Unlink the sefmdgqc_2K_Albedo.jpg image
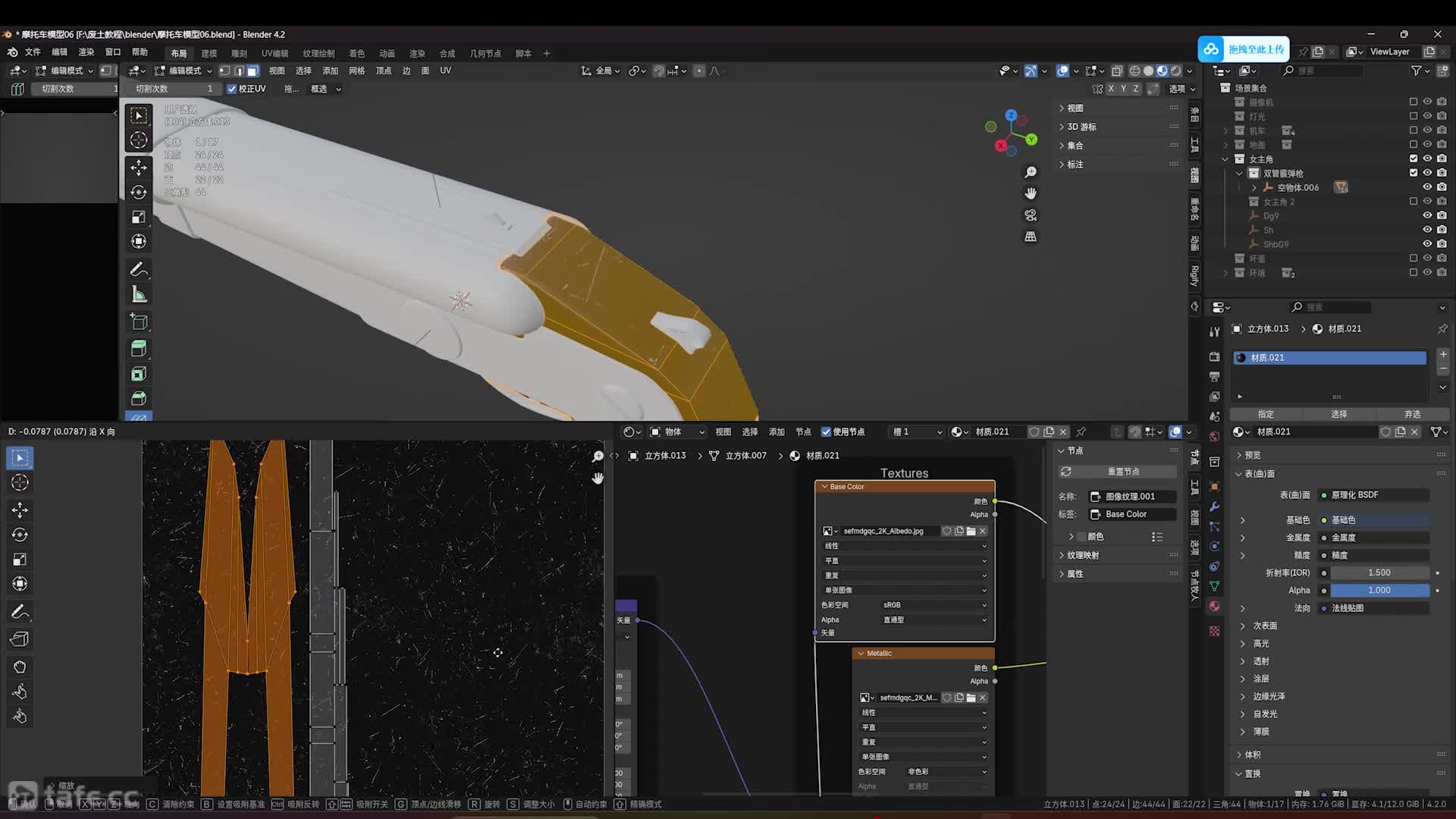Viewport: 1456px width, 819px height. point(983,531)
